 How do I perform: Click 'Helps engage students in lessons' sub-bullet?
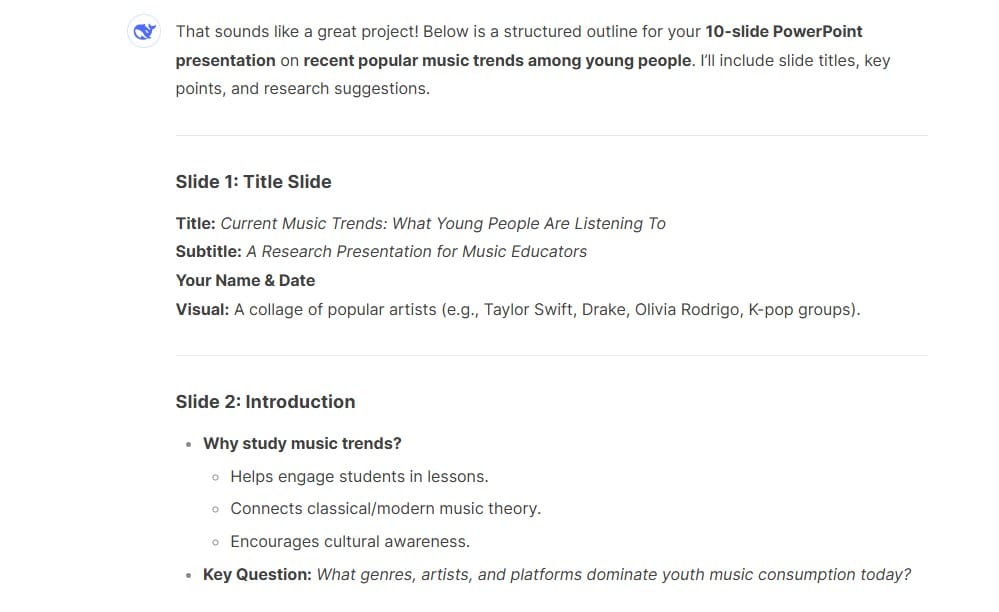point(359,476)
